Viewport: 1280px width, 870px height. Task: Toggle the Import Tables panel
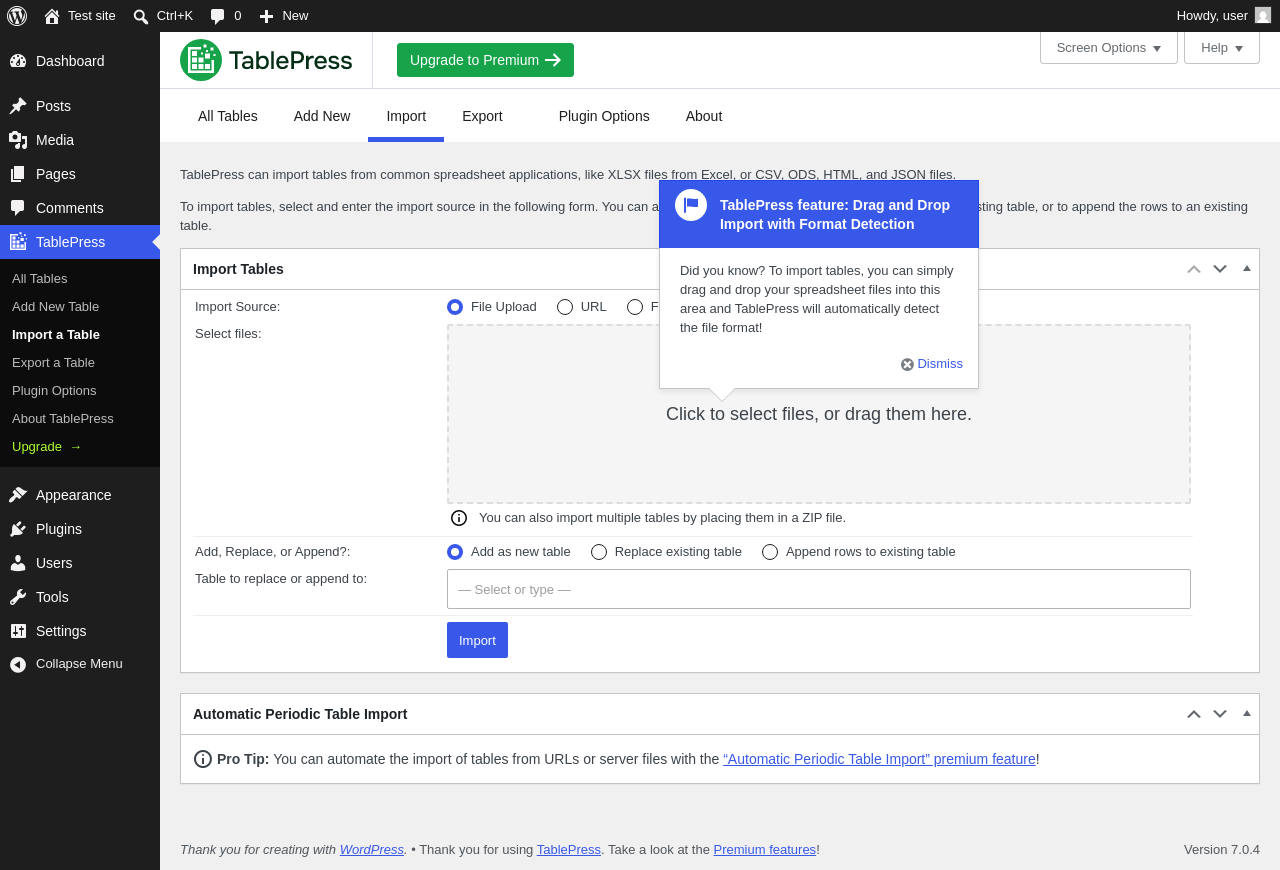tap(1247, 268)
